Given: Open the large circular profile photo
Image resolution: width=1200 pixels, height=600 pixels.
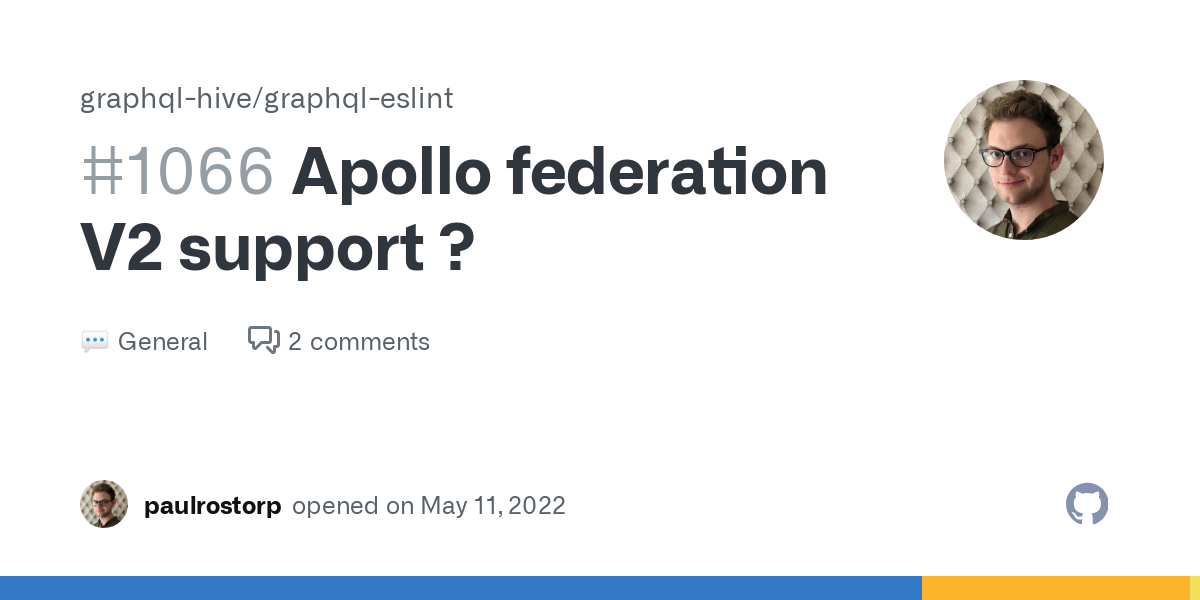Looking at the screenshot, I should [1024, 160].
